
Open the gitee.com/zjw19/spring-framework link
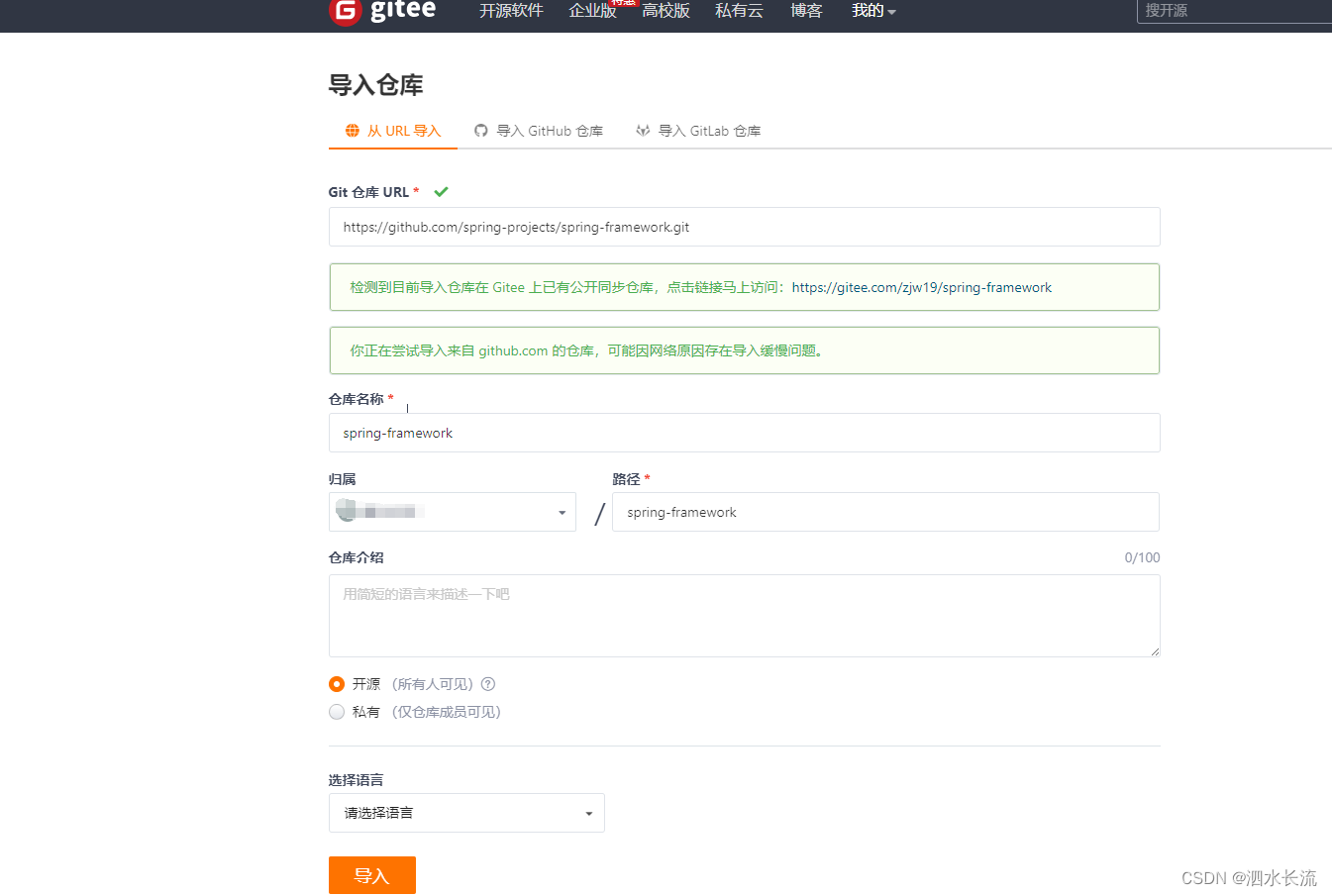pos(922,288)
